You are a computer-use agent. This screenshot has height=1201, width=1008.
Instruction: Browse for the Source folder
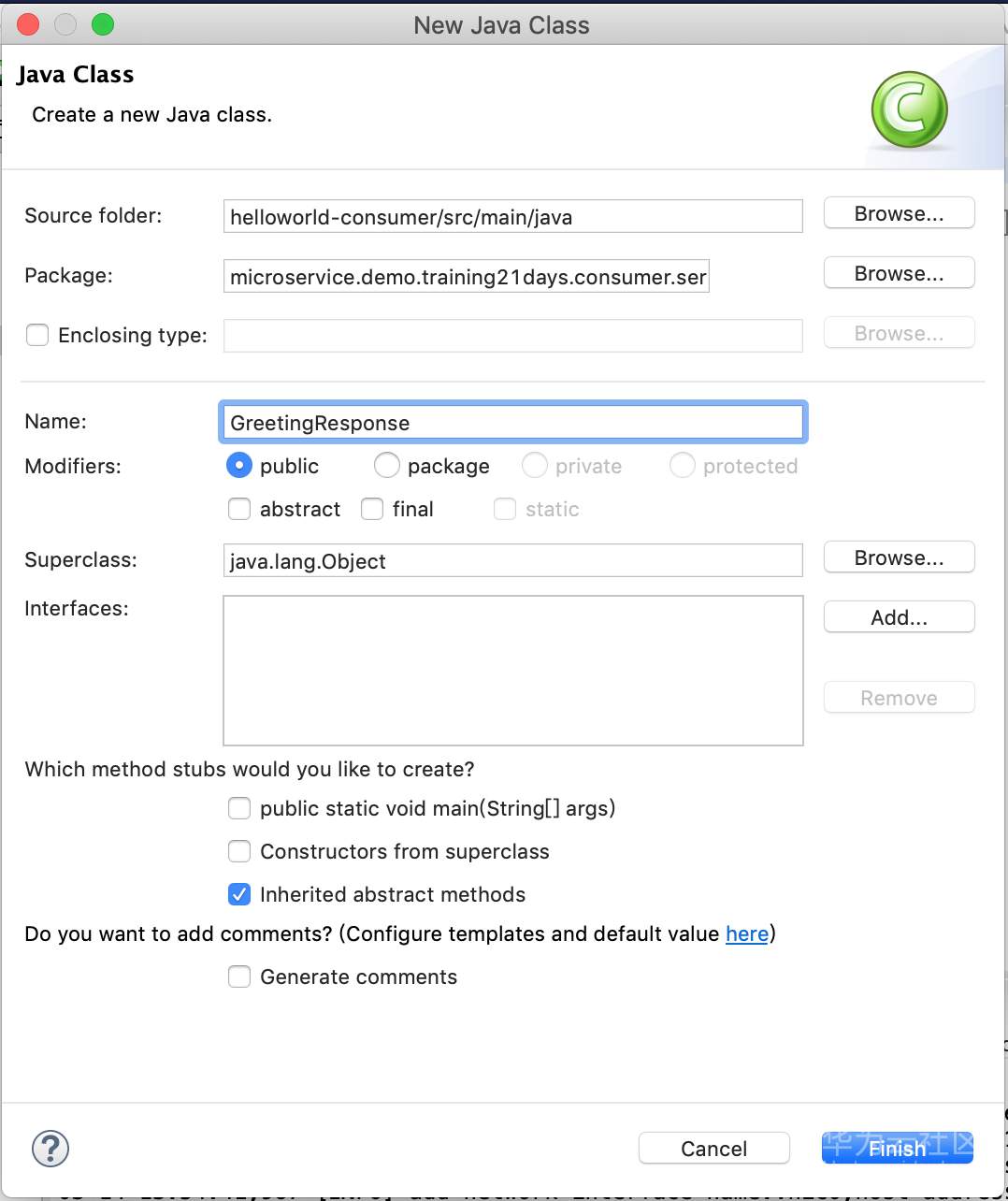point(899,213)
